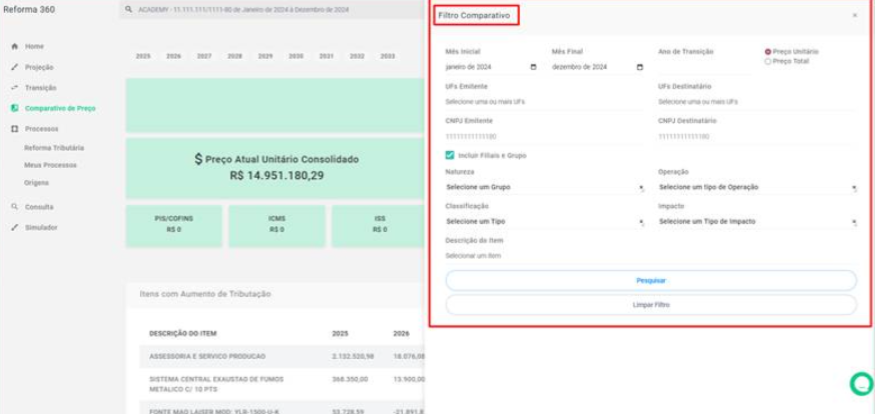Select the Preço Unitário radio option
Screen dimensions: 875x414
point(768,51)
